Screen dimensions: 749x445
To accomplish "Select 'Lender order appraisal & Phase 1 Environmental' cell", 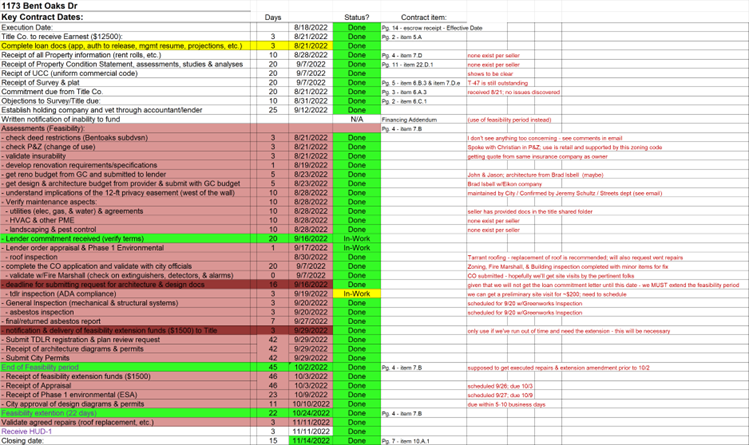I will (x=125, y=248).
